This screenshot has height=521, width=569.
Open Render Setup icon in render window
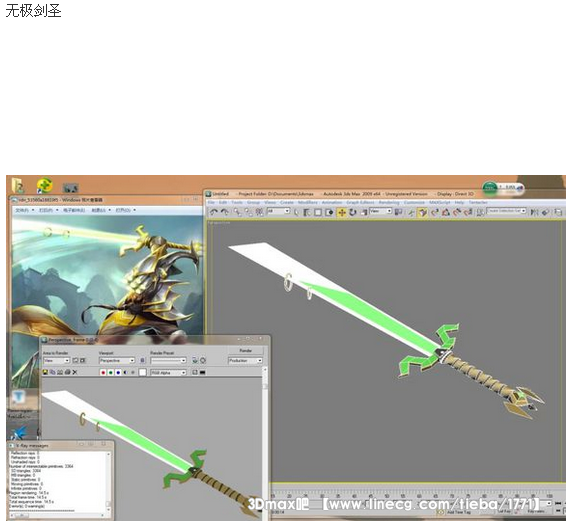[x=195, y=360]
